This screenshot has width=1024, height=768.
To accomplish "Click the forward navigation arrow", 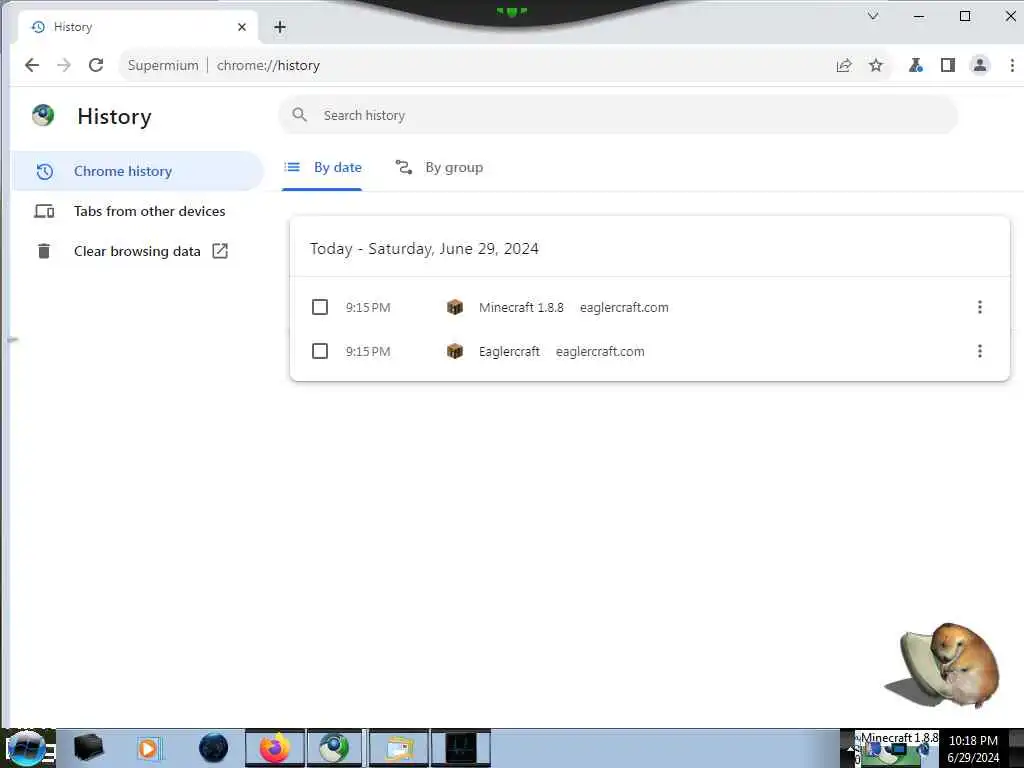I will [x=63, y=65].
